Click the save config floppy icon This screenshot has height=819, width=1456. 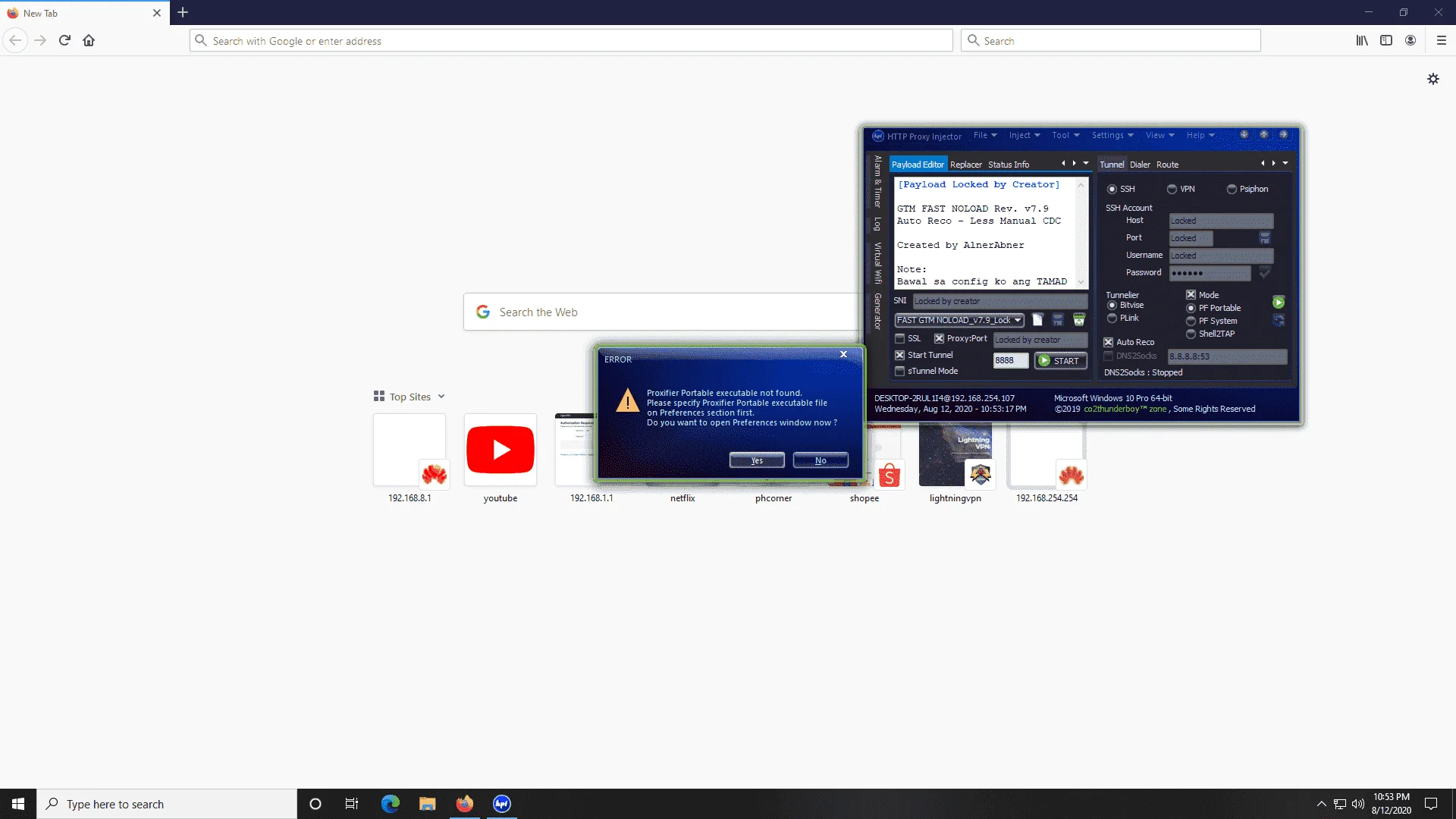pos(1058,320)
